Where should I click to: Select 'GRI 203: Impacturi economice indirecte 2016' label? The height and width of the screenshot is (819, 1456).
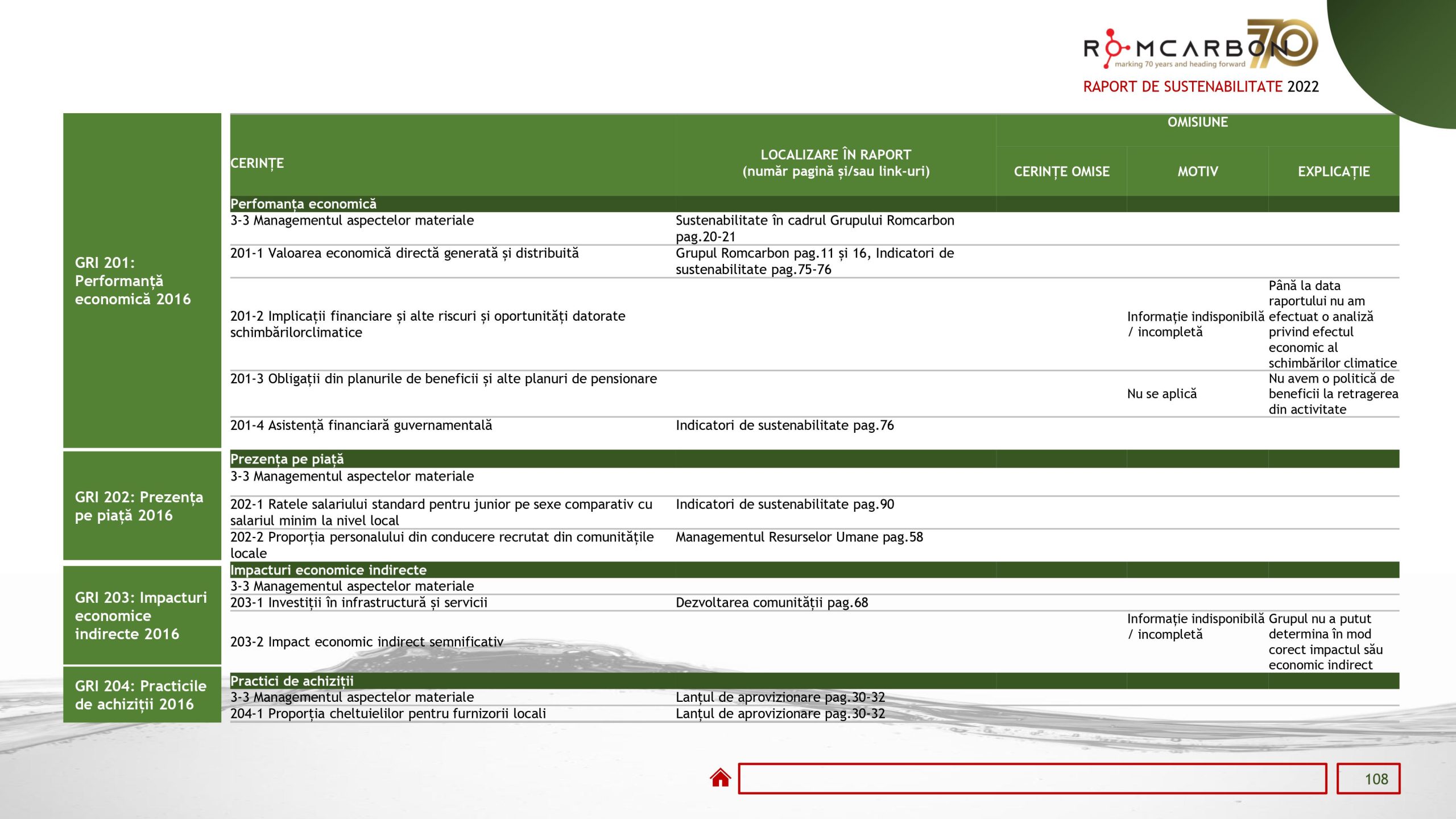pos(141,615)
